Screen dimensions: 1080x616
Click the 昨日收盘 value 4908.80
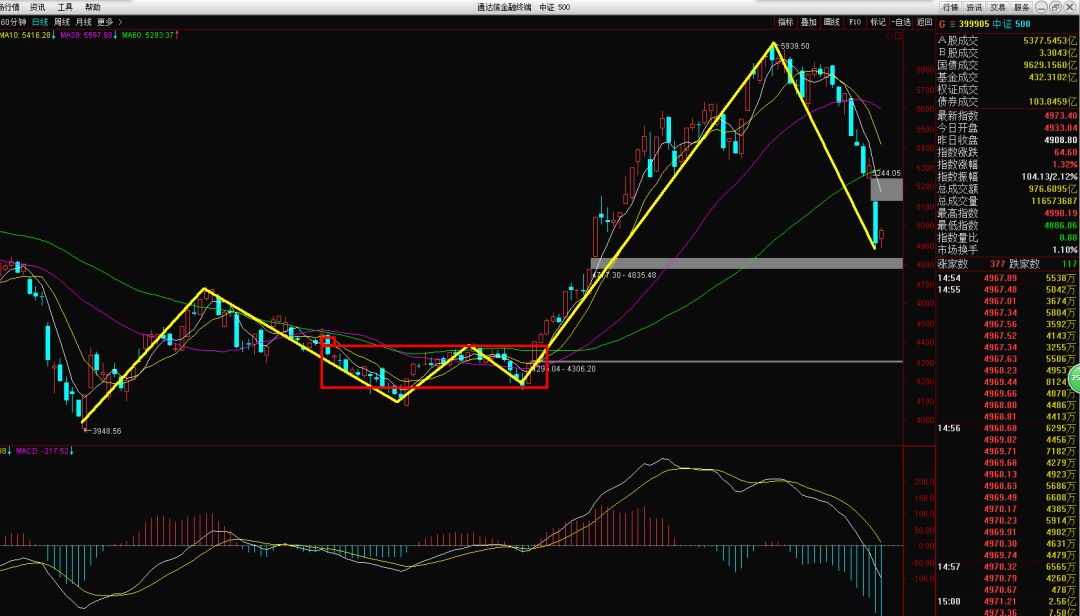point(1060,140)
